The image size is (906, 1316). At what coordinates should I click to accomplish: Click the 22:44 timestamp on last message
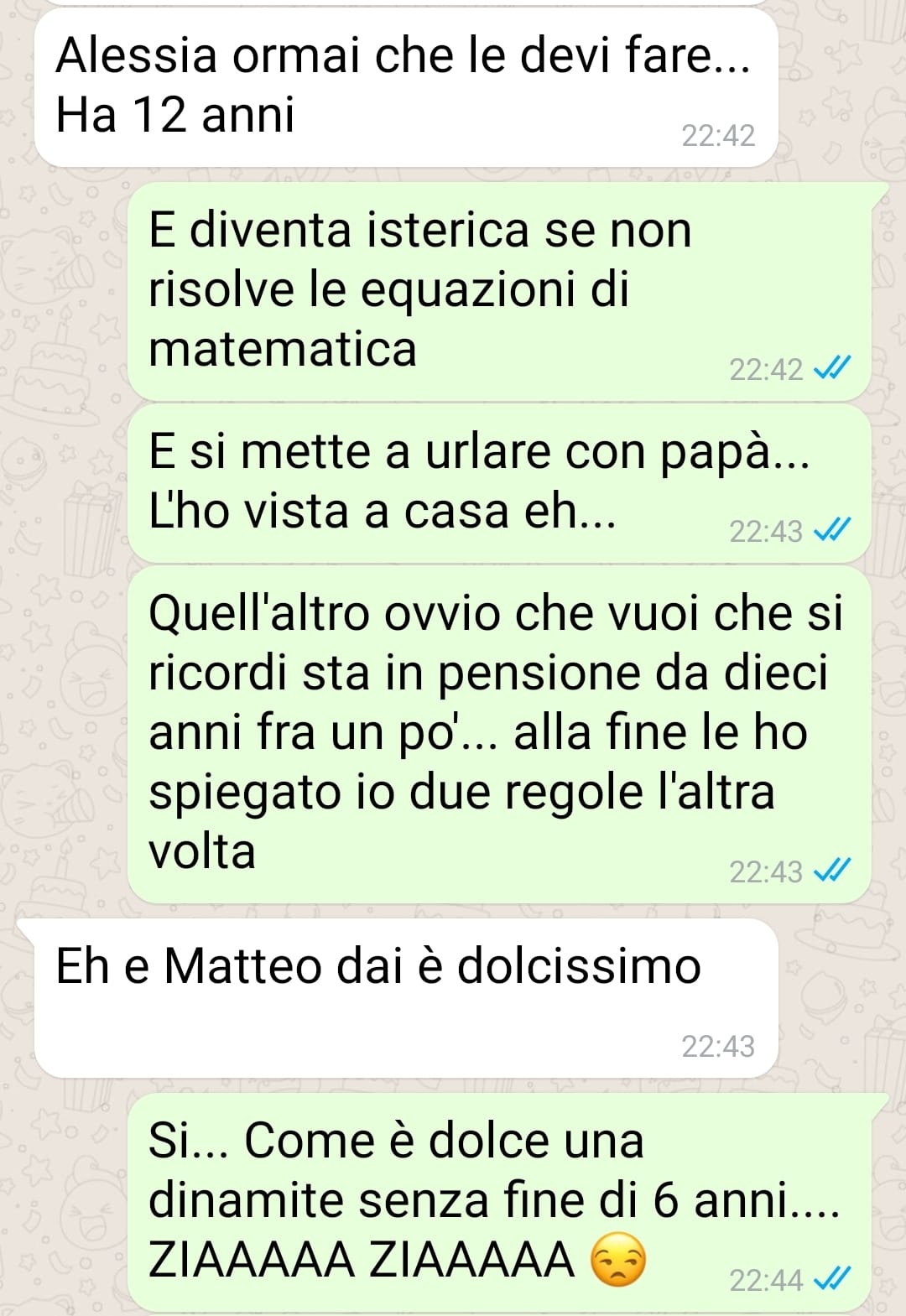(766, 1280)
